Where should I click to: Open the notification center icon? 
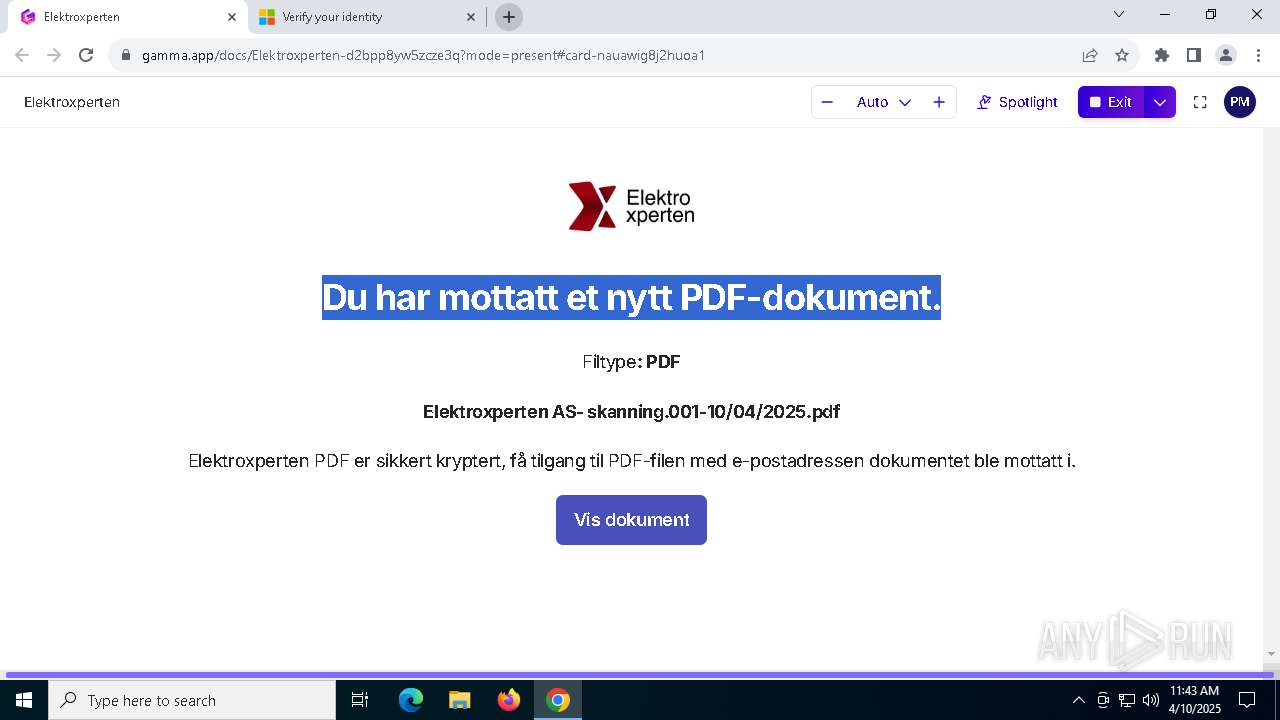[x=1247, y=700]
